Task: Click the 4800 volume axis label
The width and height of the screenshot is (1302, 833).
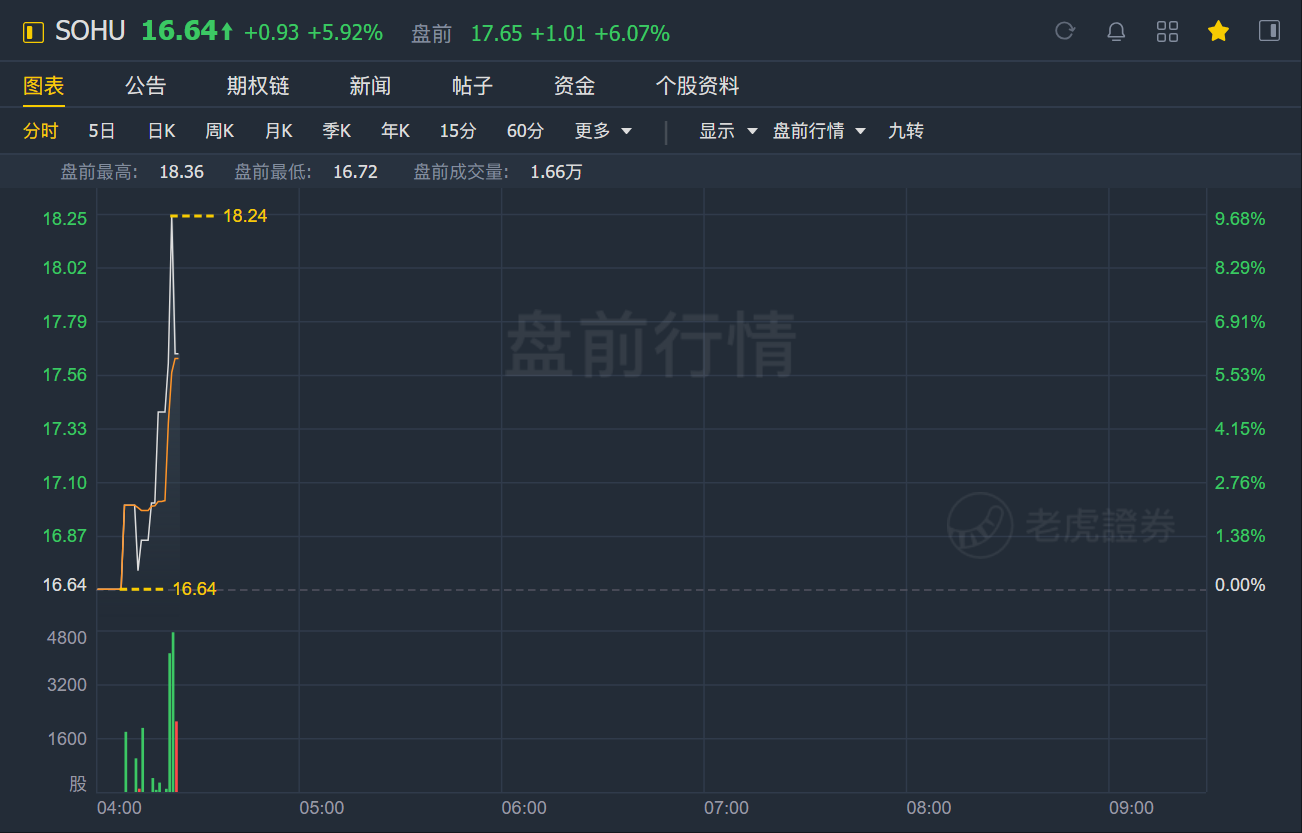Action: coord(68,638)
